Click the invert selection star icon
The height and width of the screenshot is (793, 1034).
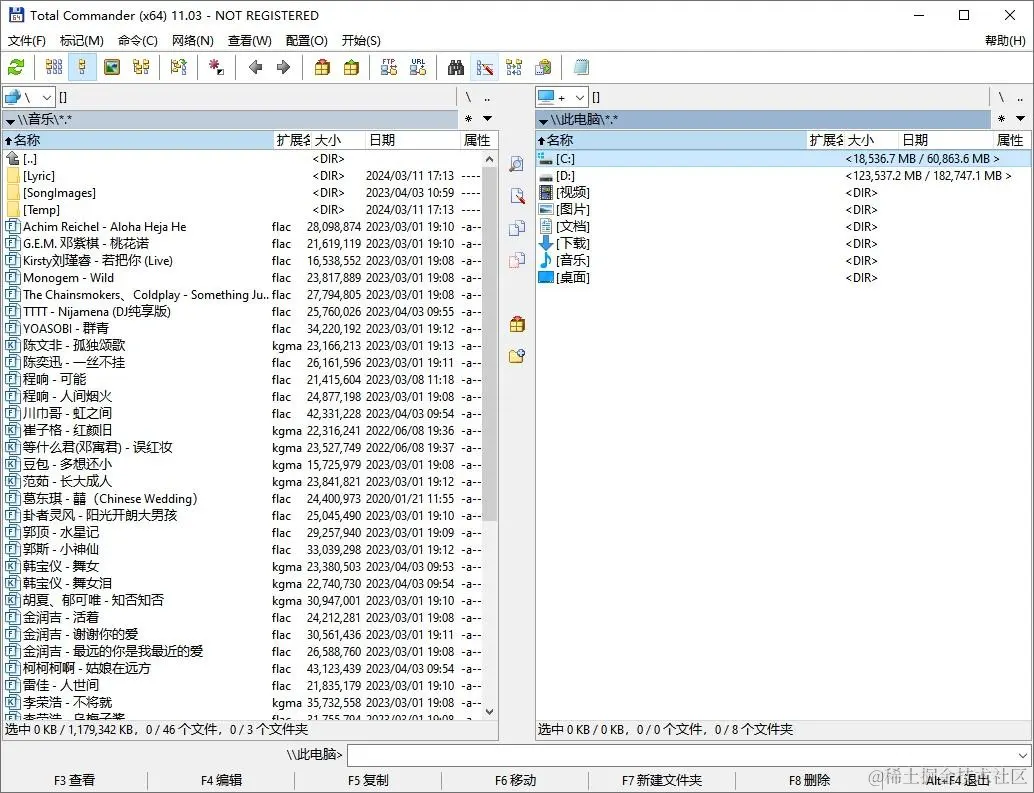[x=216, y=67]
